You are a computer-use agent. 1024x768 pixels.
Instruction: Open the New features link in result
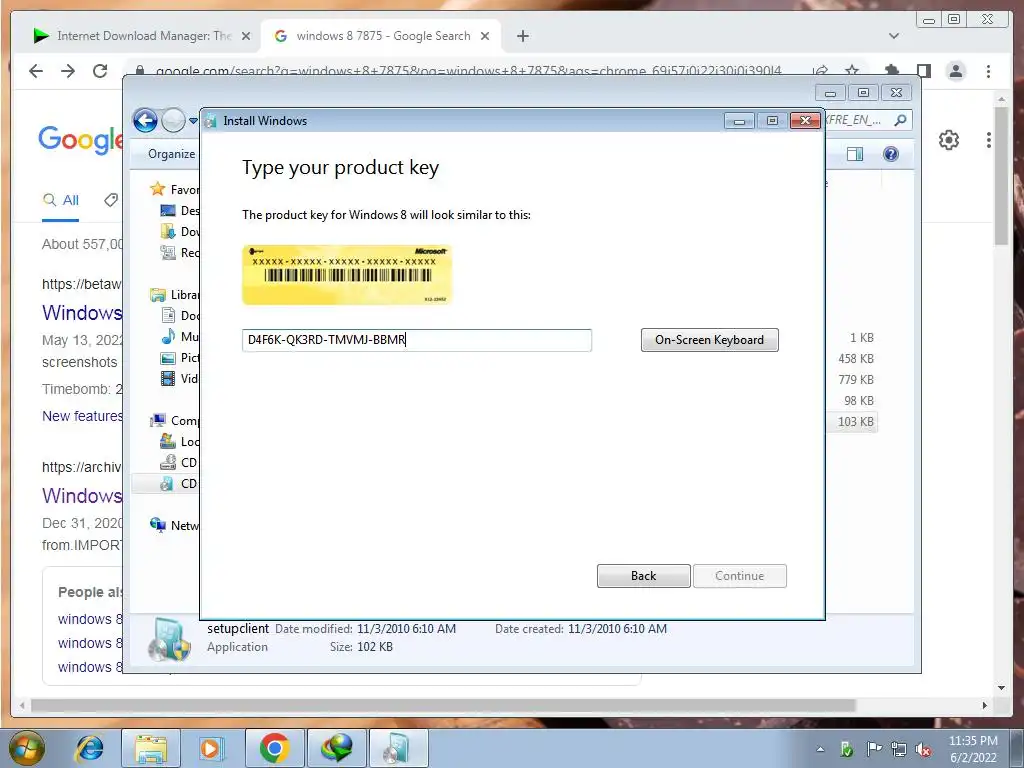coord(82,416)
